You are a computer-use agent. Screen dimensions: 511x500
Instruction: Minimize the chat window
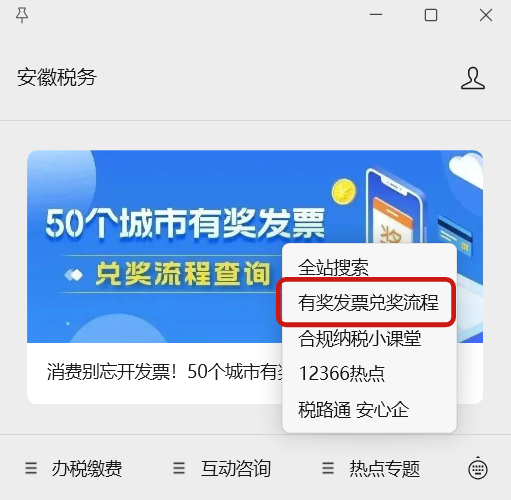pyautogui.click(x=376, y=15)
